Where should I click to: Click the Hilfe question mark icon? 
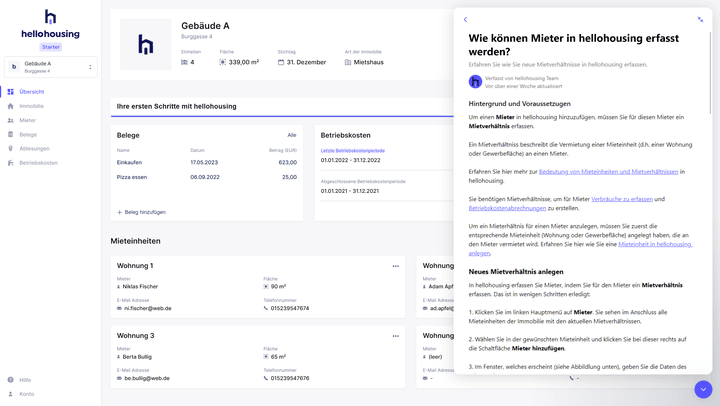11,380
